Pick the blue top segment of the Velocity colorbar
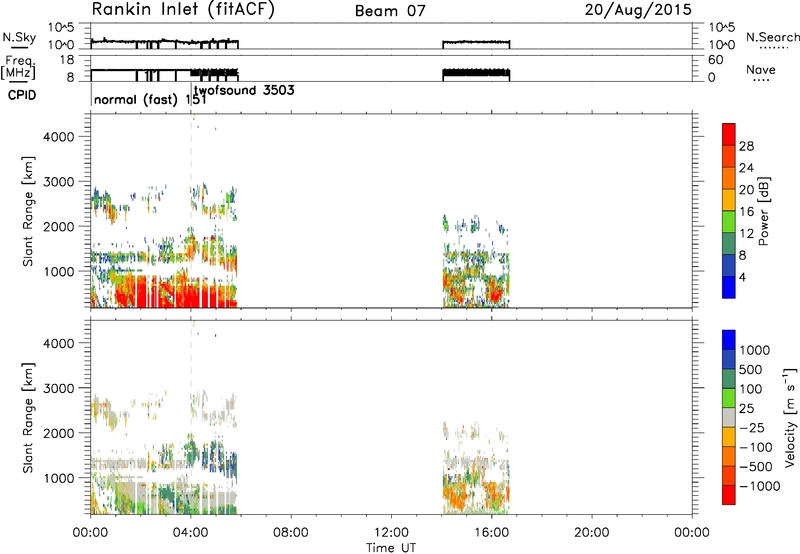Viewport: 800px width, 554px height. coord(729,340)
